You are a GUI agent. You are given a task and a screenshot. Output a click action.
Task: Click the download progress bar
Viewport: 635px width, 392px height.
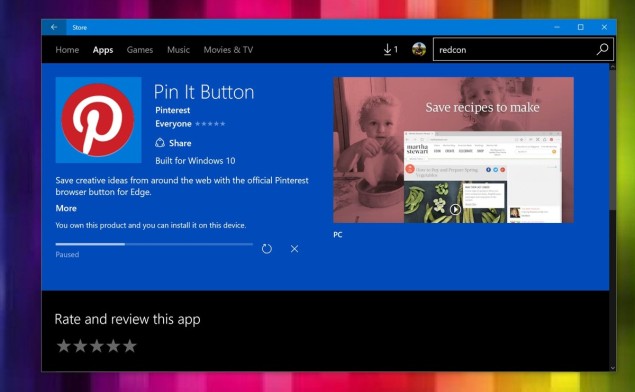tap(154, 244)
